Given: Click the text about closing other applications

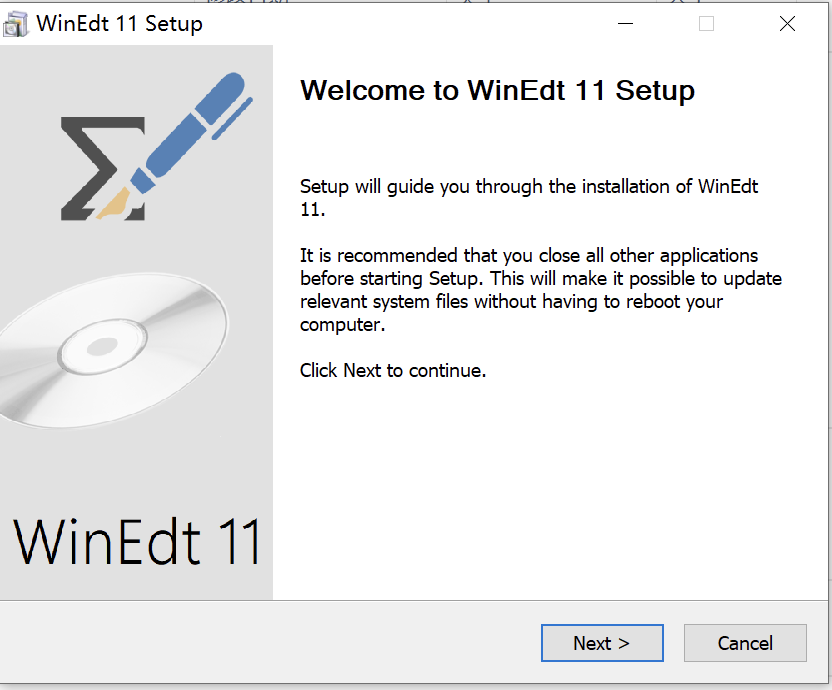Looking at the screenshot, I should pyautogui.click(x=540, y=289).
